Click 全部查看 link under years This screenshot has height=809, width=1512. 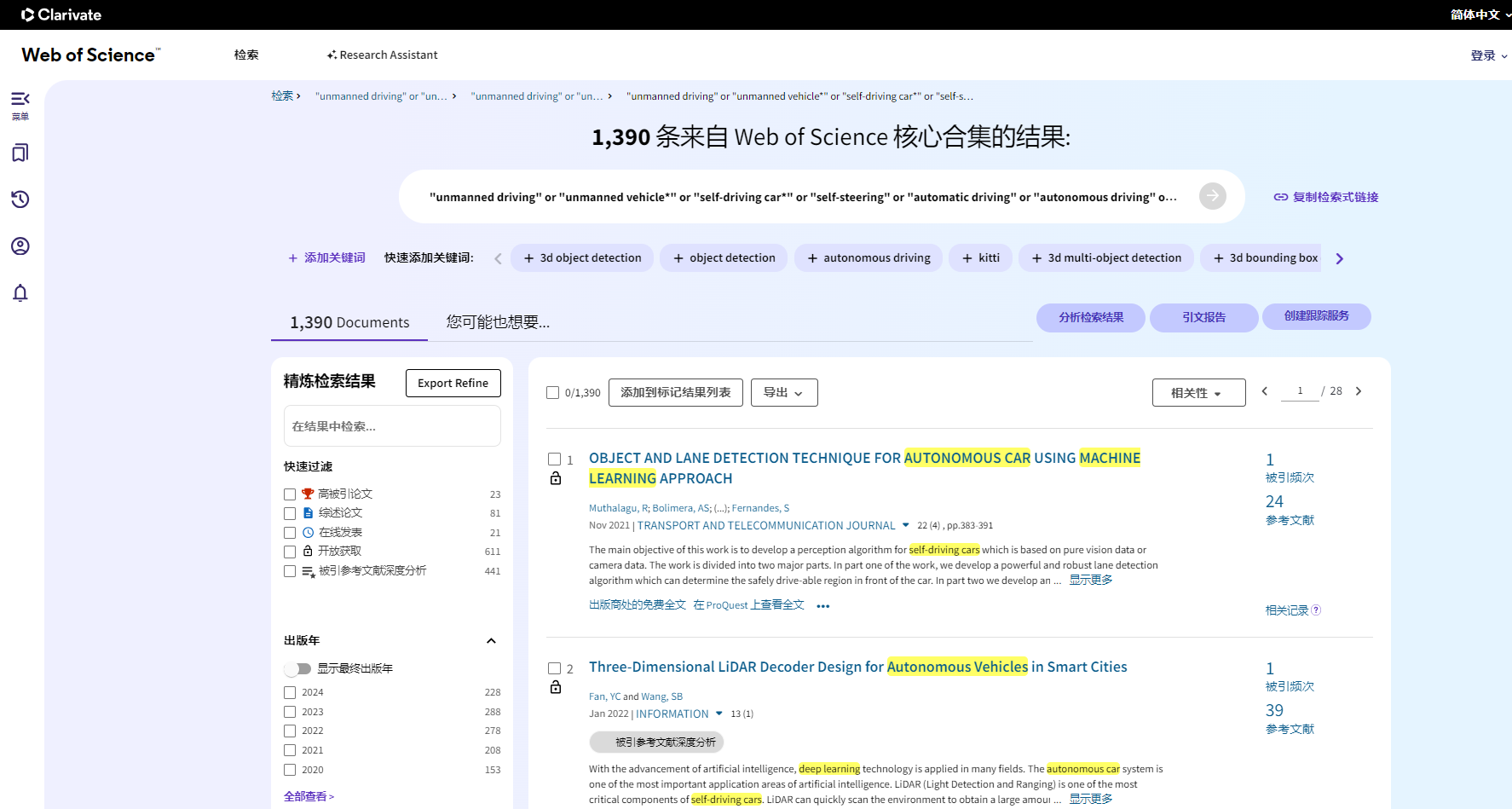tap(309, 796)
